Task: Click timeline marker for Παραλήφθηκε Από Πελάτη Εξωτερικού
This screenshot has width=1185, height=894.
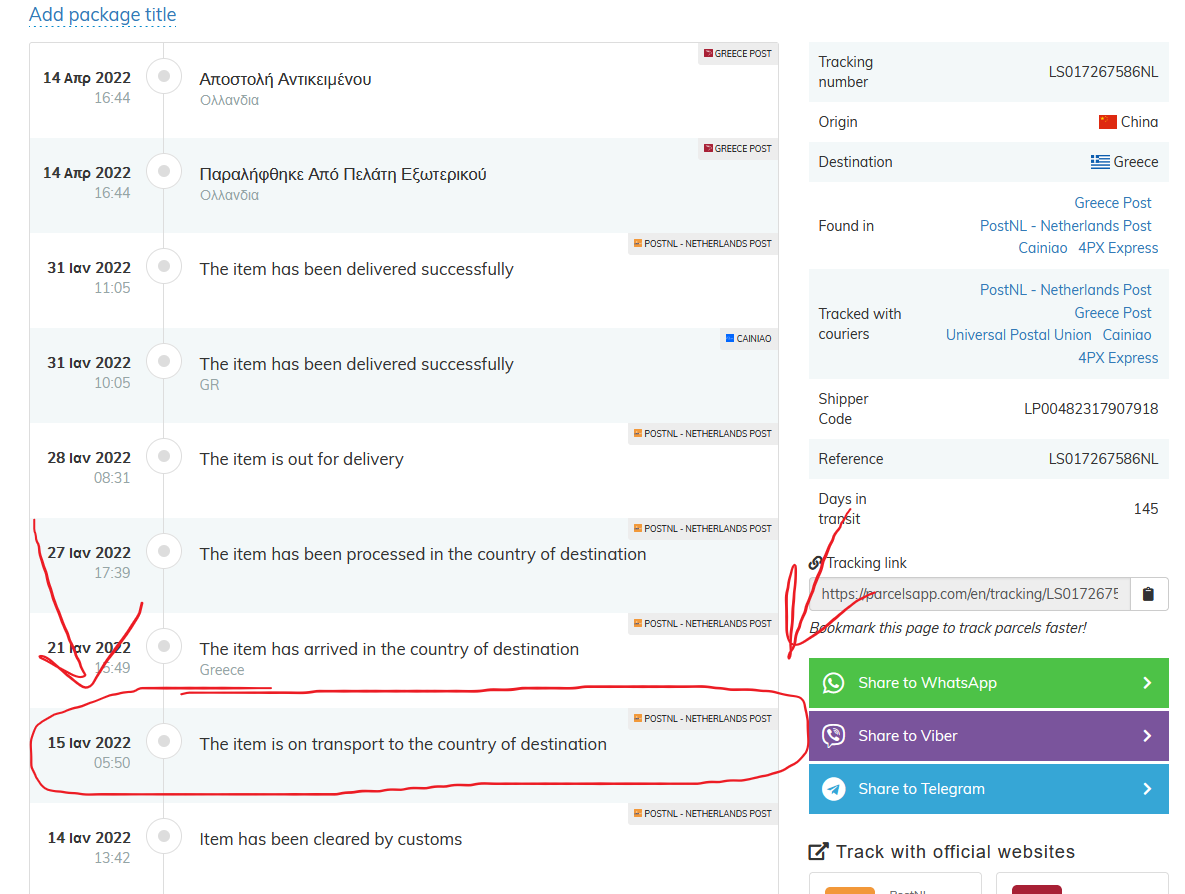Action: pos(164,172)
